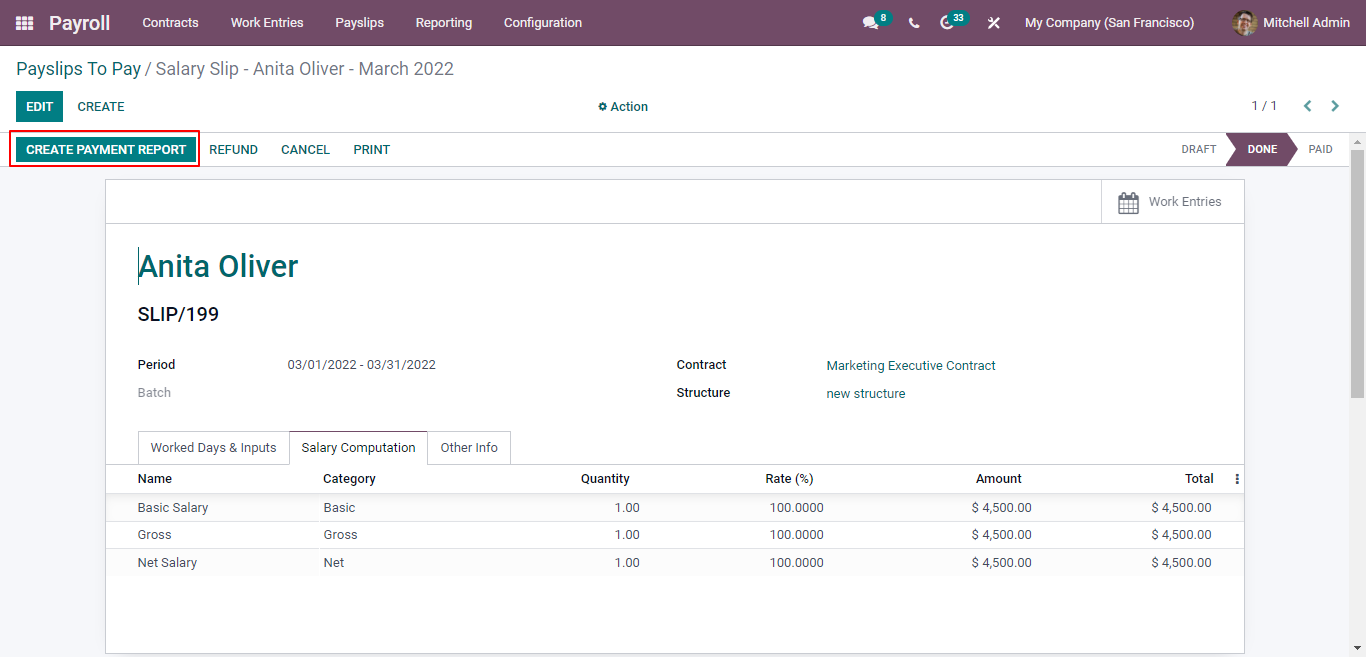Click the Anita Oliver employee name
1366x657 pixels.
(x=218, y=266)
